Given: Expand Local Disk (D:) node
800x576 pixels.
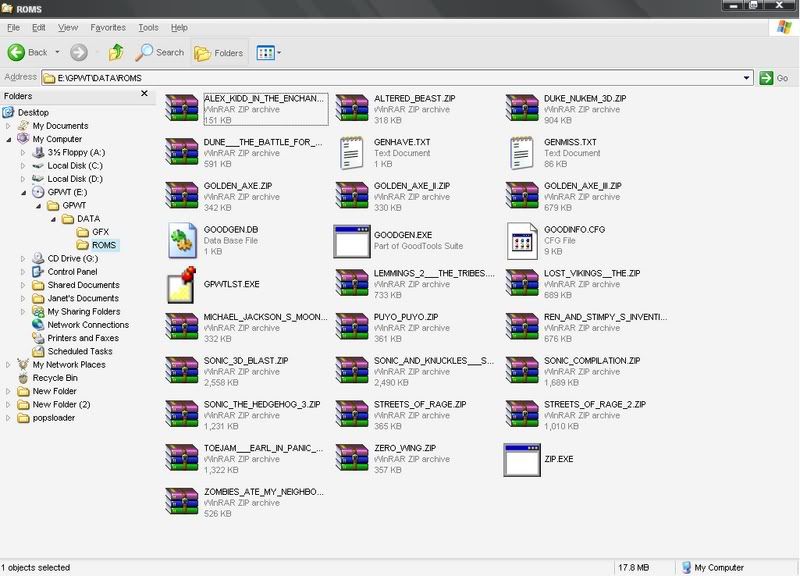Looking at the screenshot, I should pyautogui.click(x=23, y=179).
